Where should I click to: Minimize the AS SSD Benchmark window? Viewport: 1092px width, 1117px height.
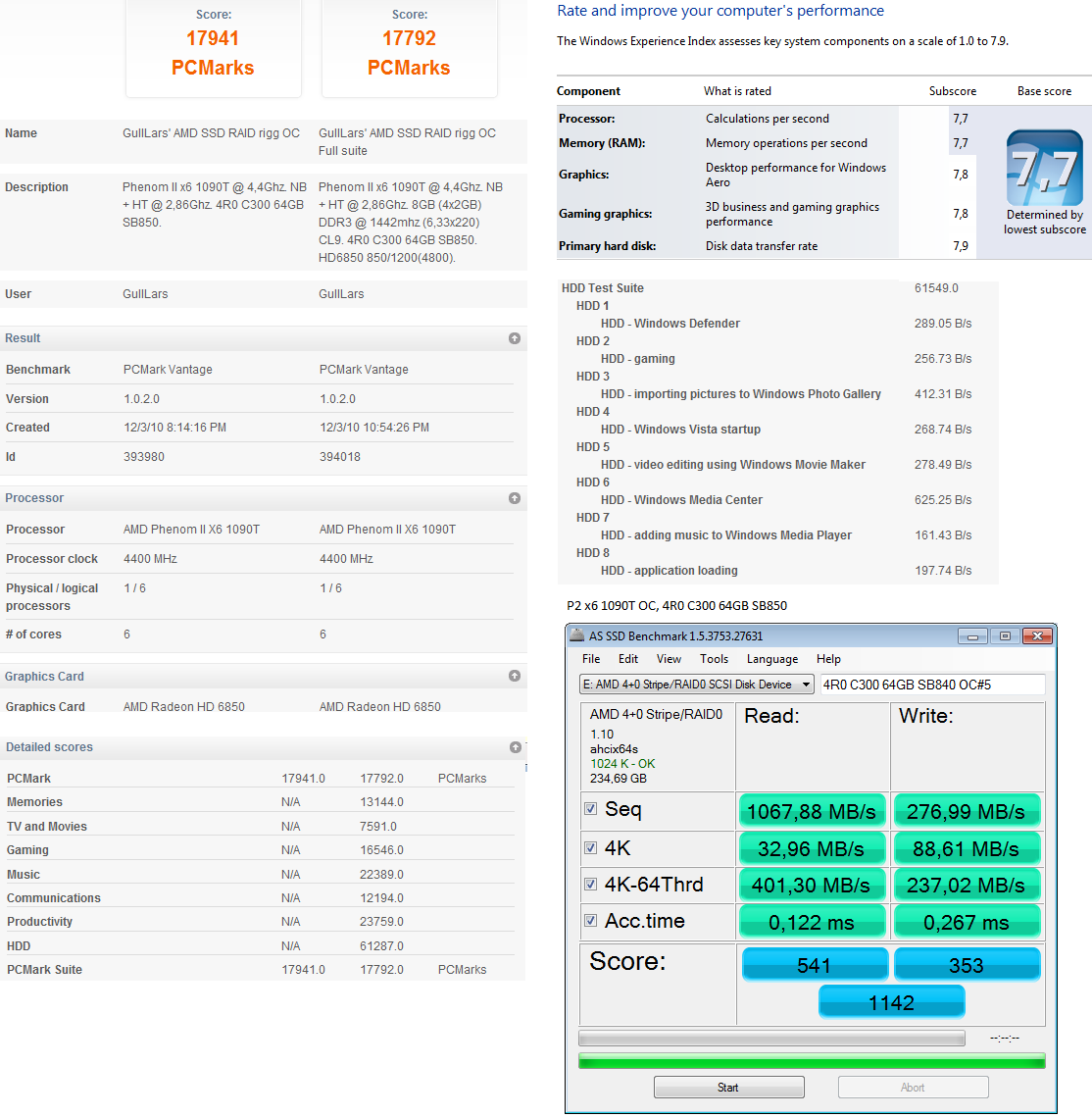point(972,636)
